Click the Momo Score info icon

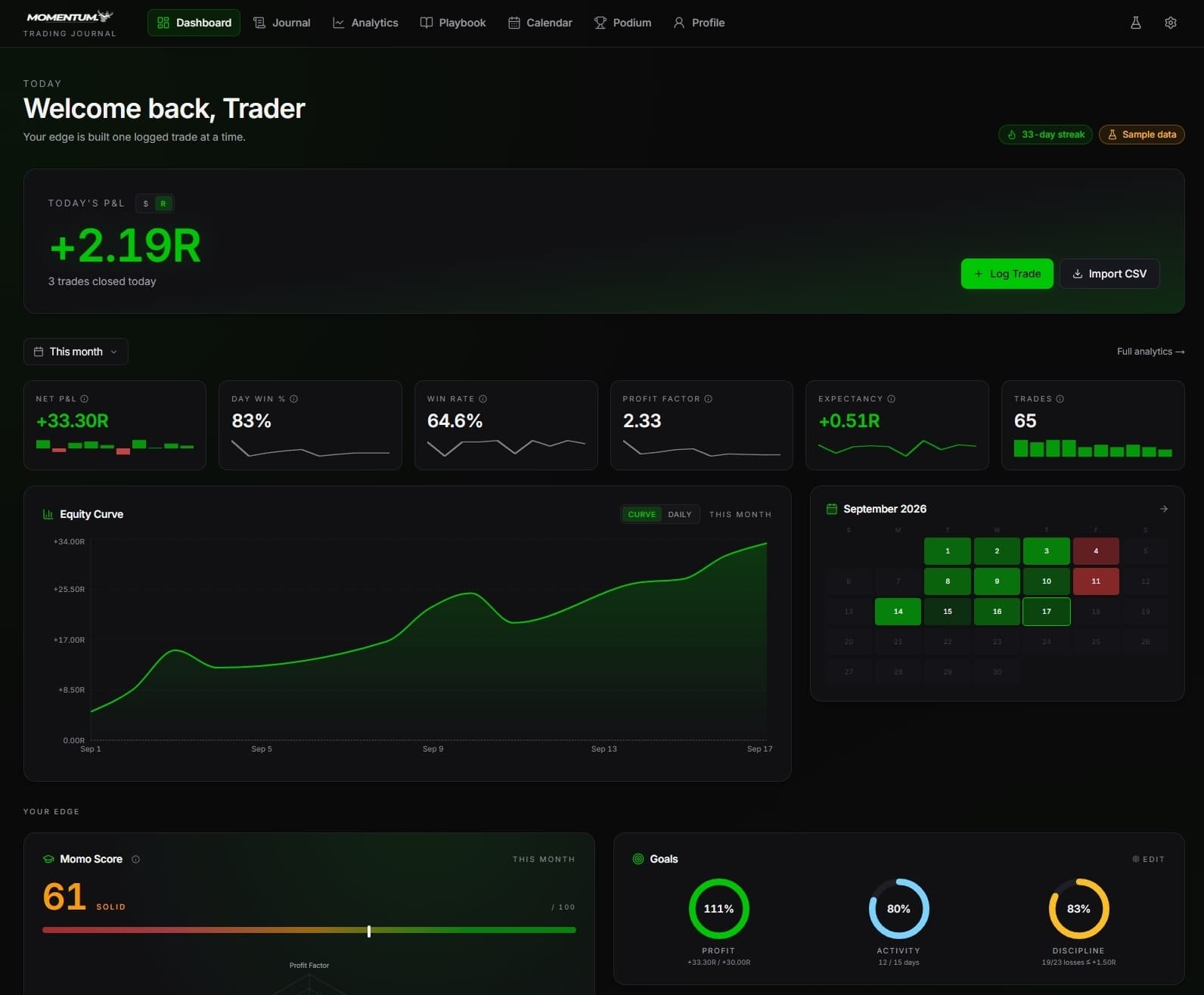point(136,859)
